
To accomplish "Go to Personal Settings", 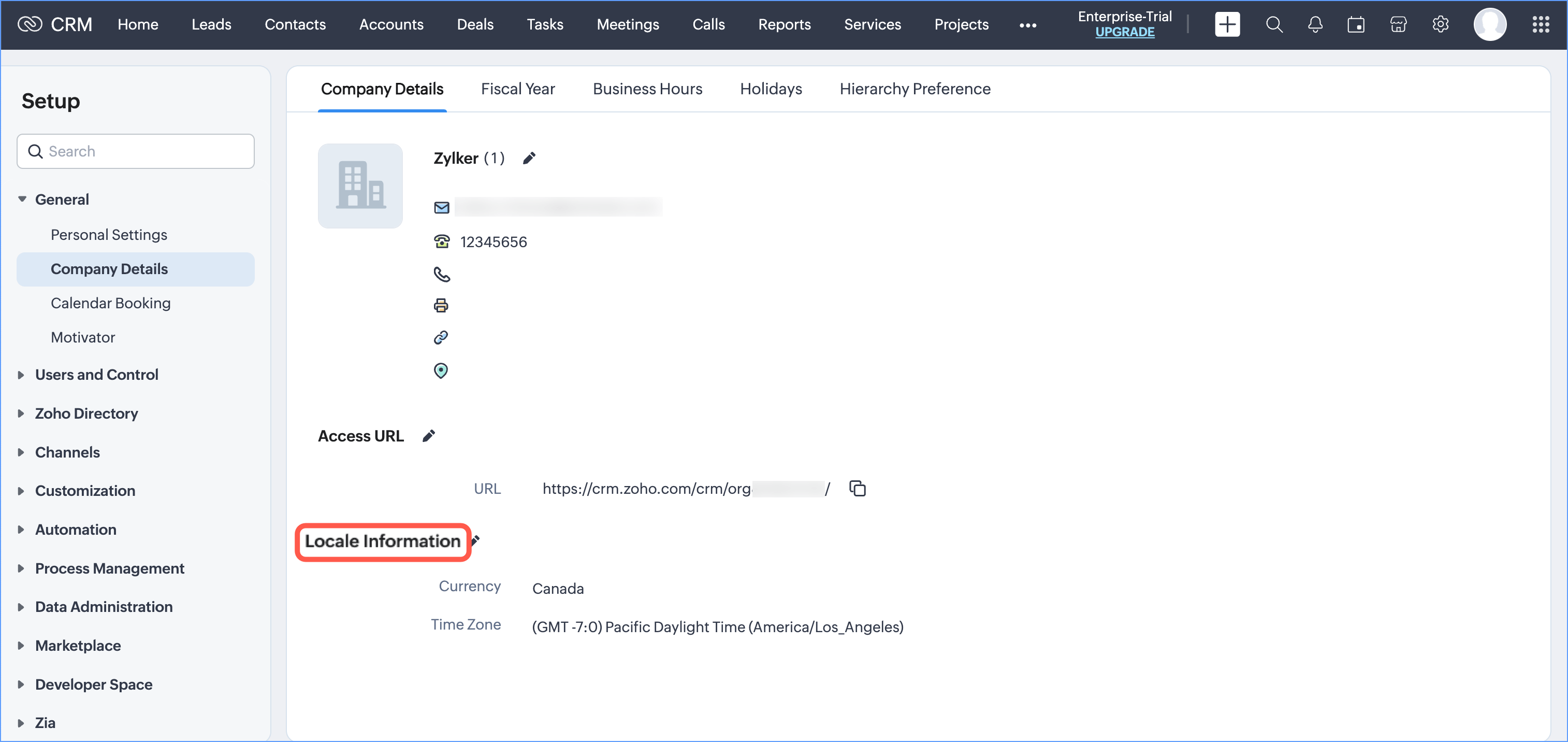I will coord(109,235).
